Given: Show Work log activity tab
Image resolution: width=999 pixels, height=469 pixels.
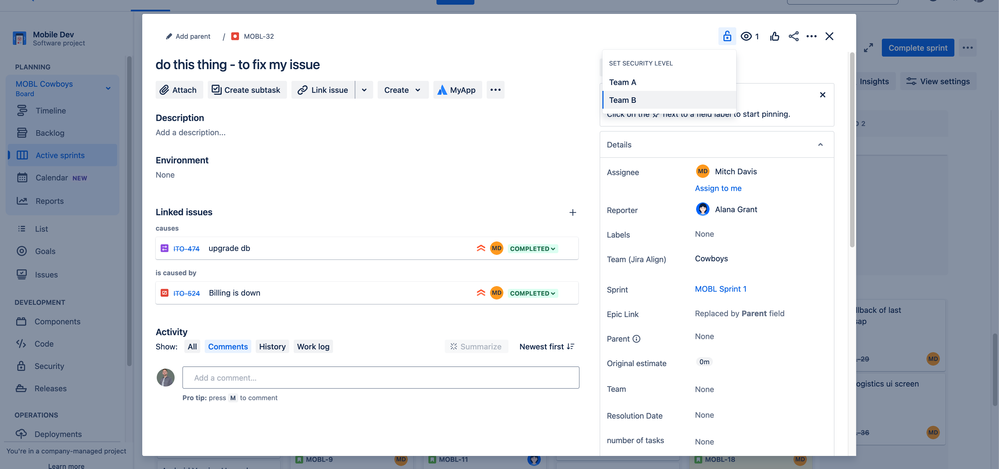Looking at the screenshot, I should point(313,347).
